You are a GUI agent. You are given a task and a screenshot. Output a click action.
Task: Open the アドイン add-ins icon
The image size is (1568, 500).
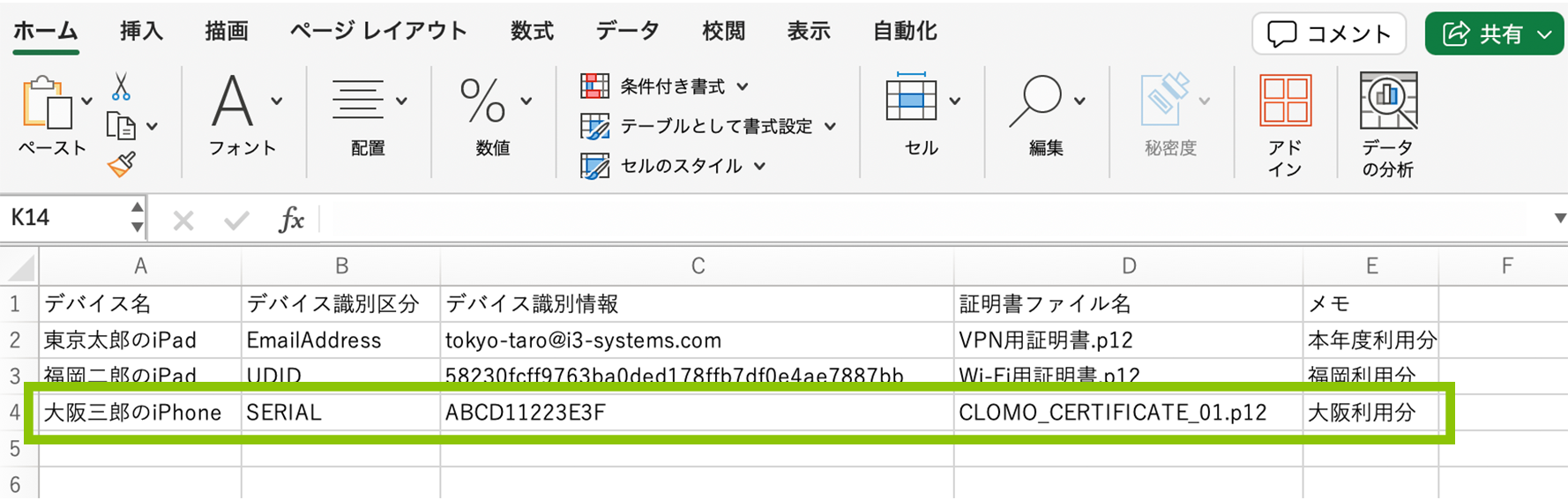point(1285,100)
